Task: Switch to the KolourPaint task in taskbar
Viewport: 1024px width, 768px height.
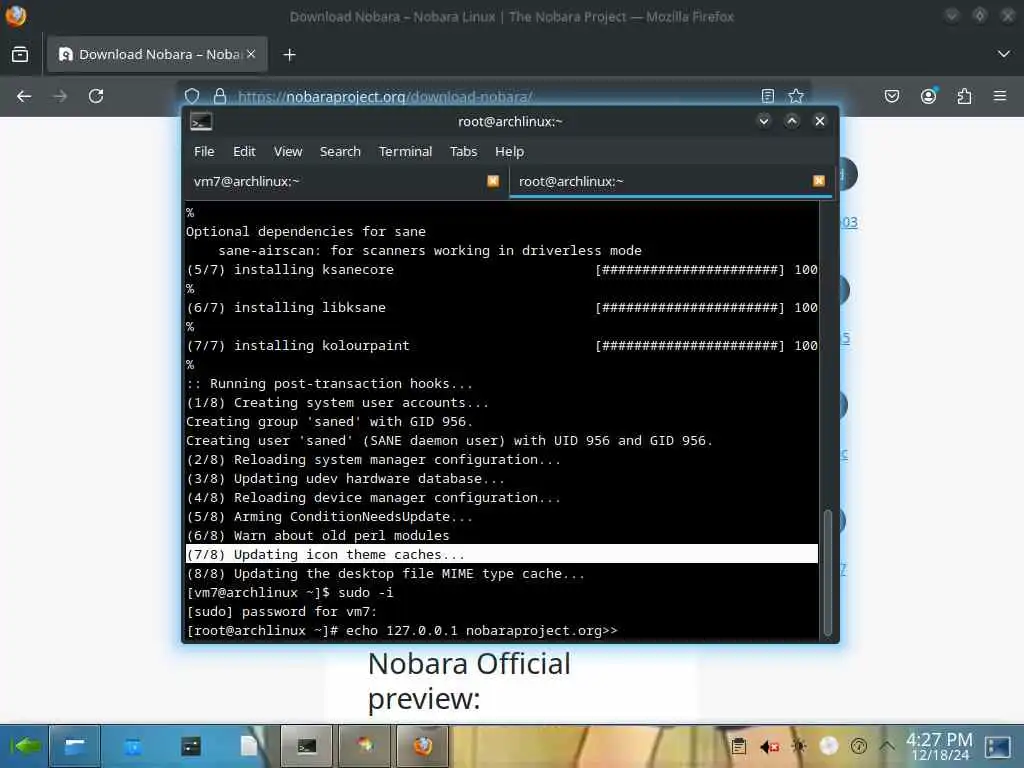Action: click(x=364, y=746)
